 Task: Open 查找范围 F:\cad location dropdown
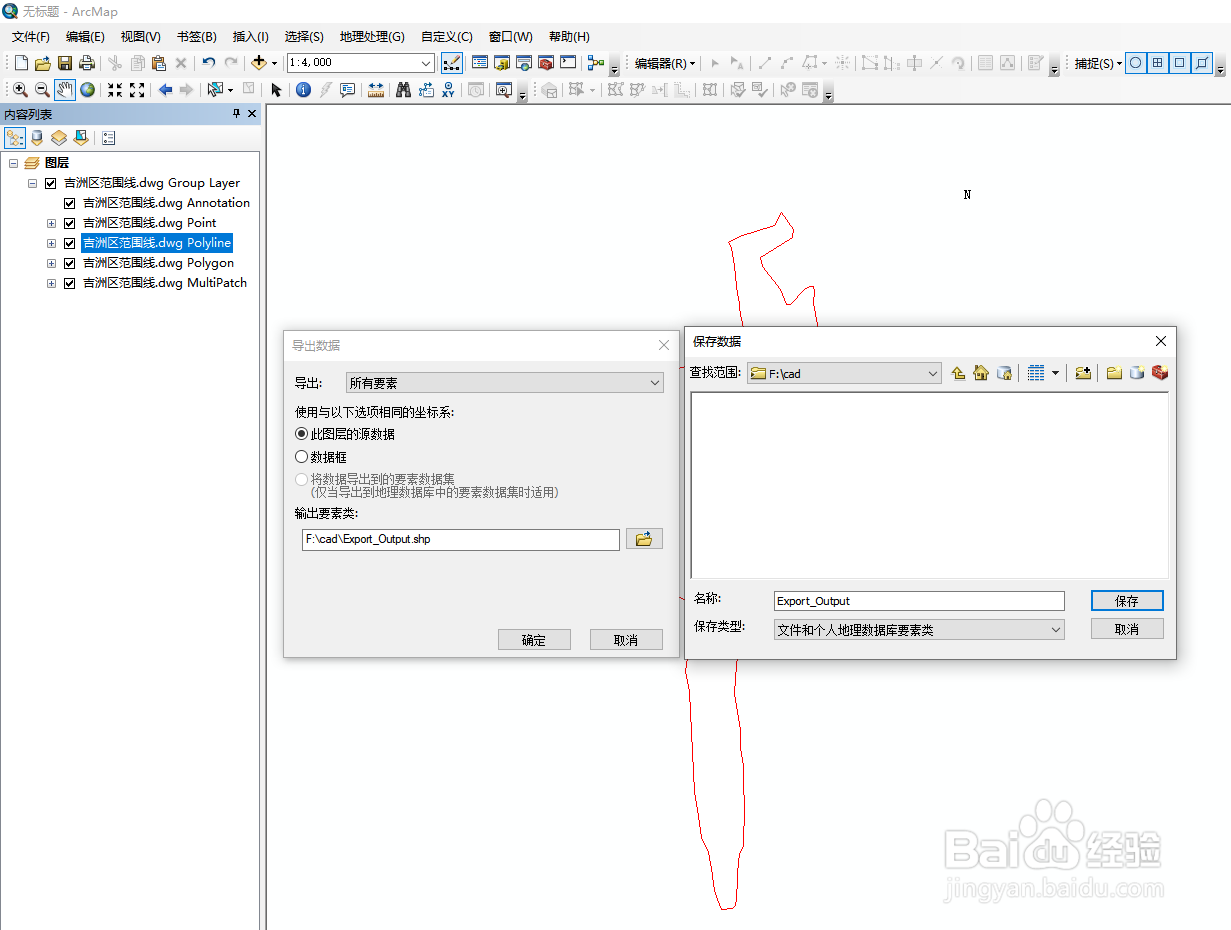pos(844,373)
